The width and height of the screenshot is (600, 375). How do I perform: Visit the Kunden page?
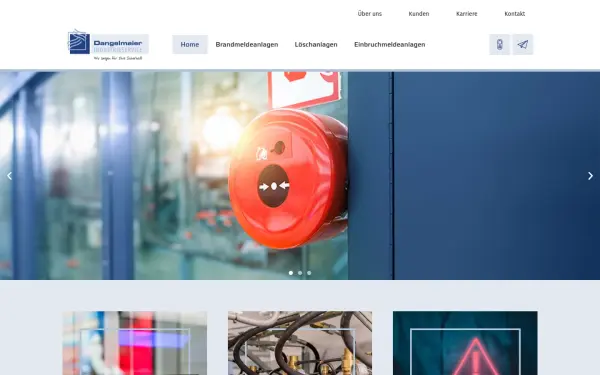[419, 14]
